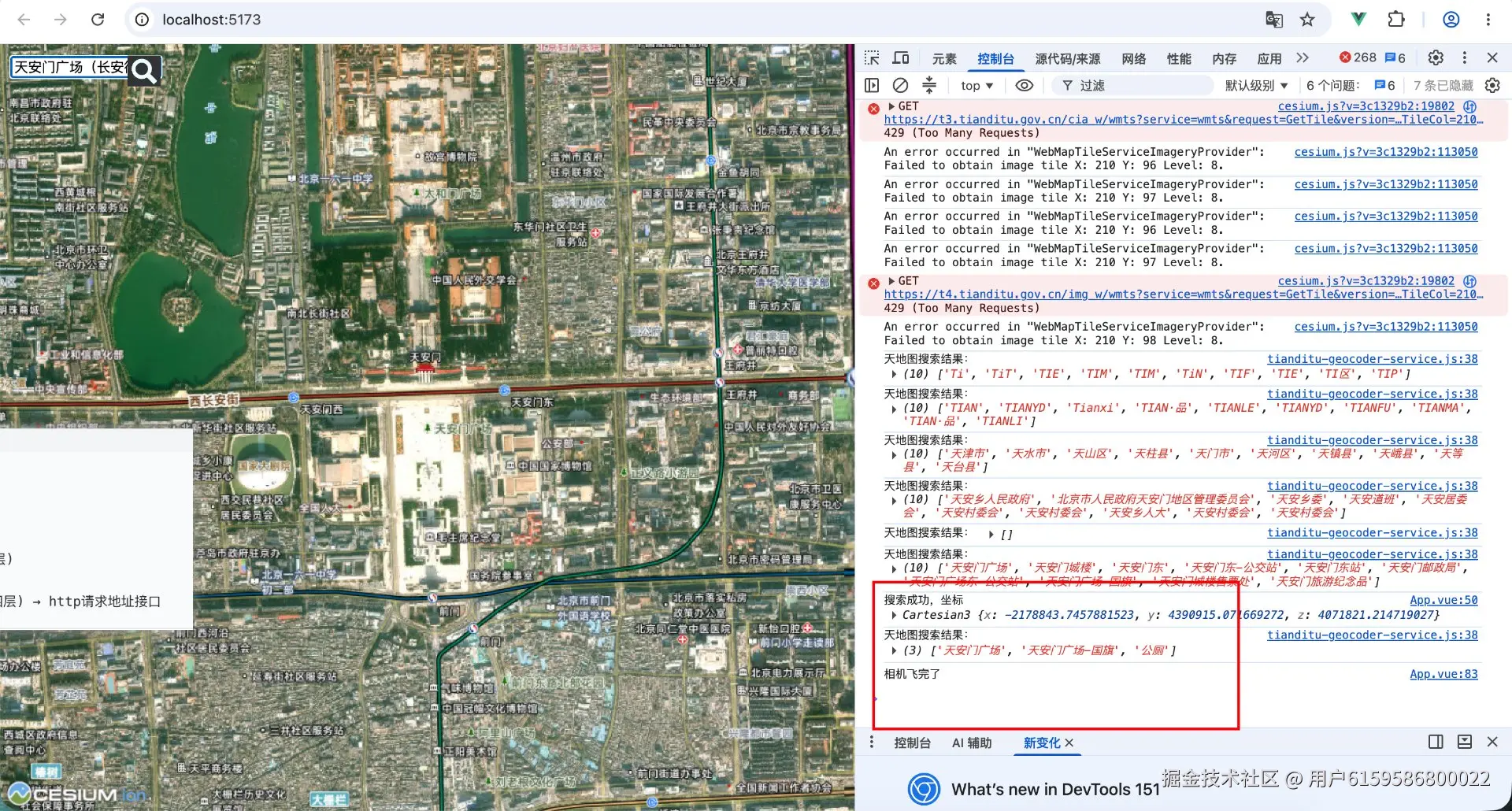Viewport: 1512px width, 811px height.
Task: Select the 控制台 tab in the top bar
Action: point(995,59)
